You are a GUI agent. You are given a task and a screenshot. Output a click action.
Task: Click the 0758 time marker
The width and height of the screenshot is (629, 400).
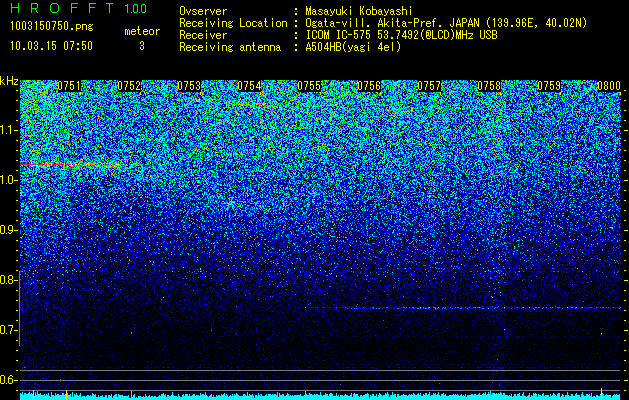pos(489,86)
